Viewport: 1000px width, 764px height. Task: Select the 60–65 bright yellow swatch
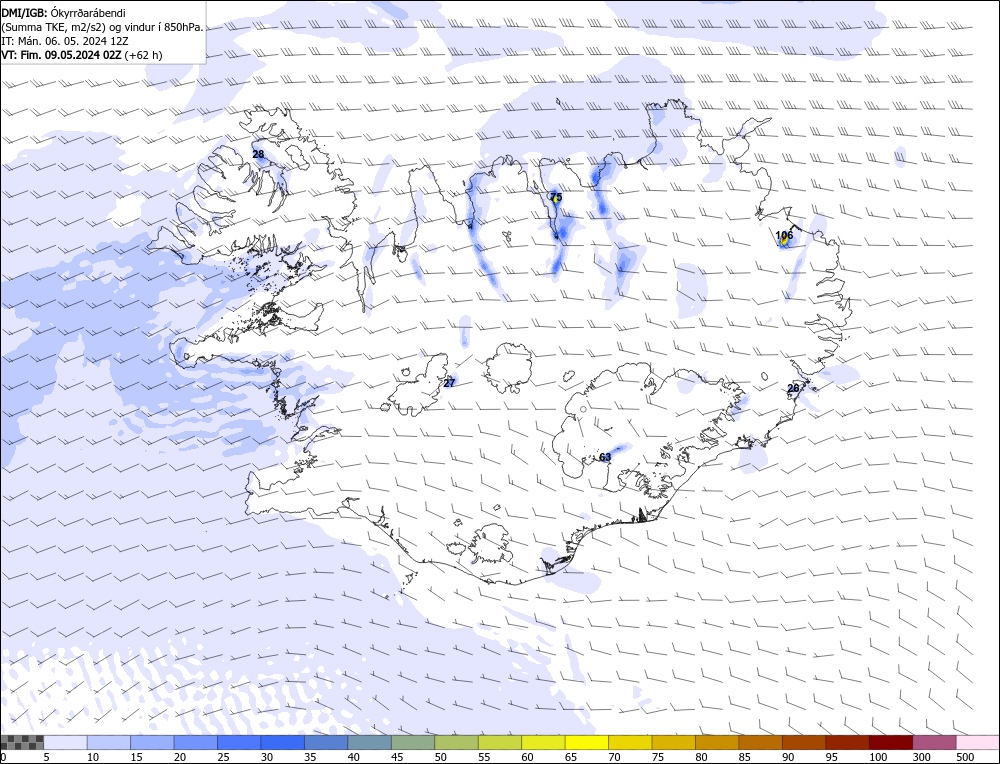coord(543,742)
